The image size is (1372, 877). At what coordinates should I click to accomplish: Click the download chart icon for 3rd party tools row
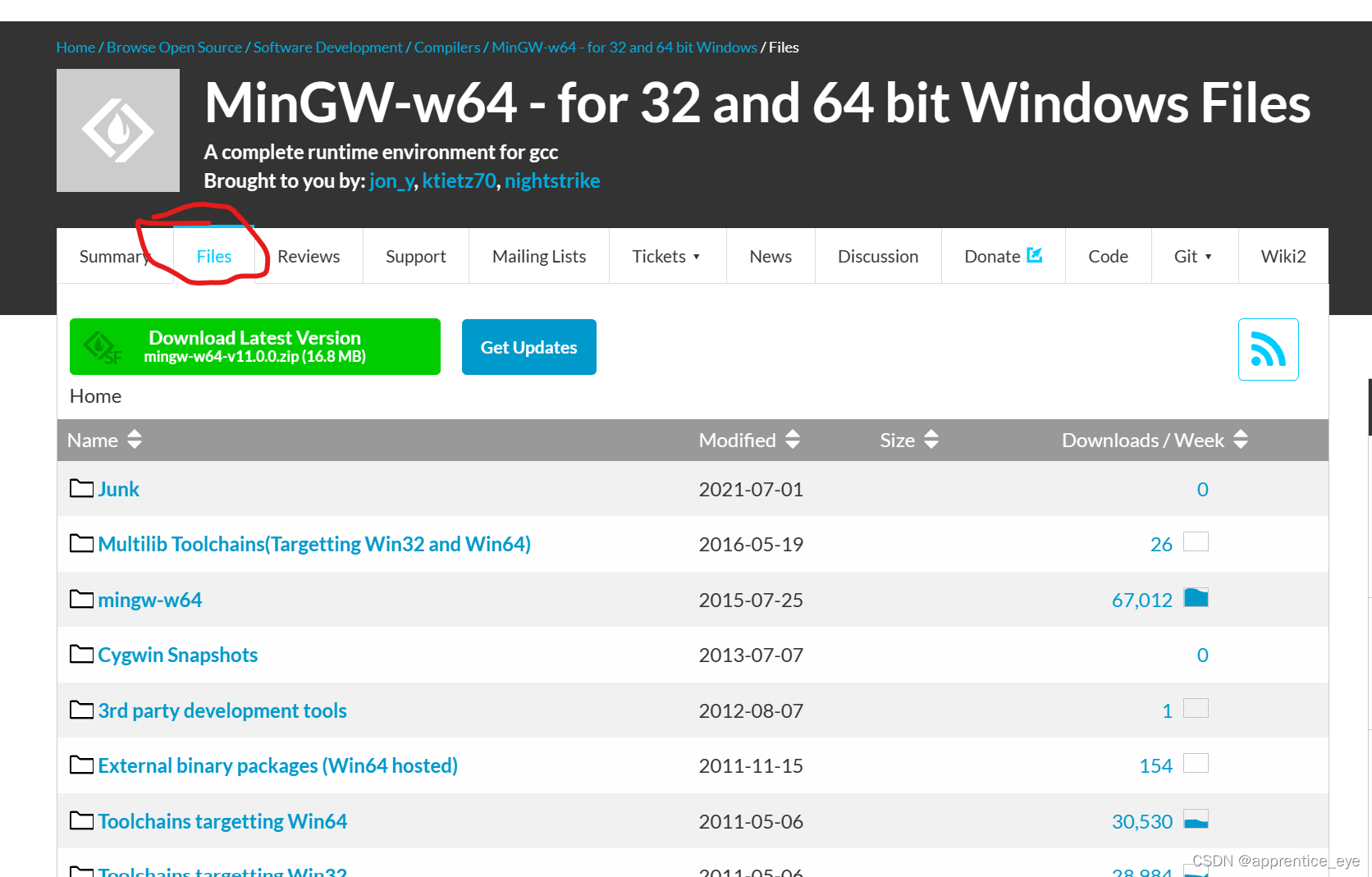pyautogui.click(x=1196, y=709)
